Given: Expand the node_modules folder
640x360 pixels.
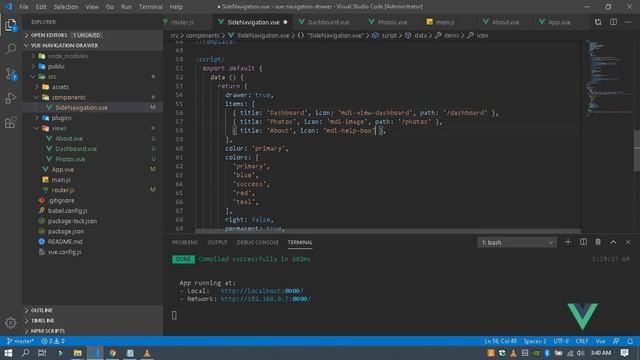Looking at the screenshot, I should pos(93,56).
